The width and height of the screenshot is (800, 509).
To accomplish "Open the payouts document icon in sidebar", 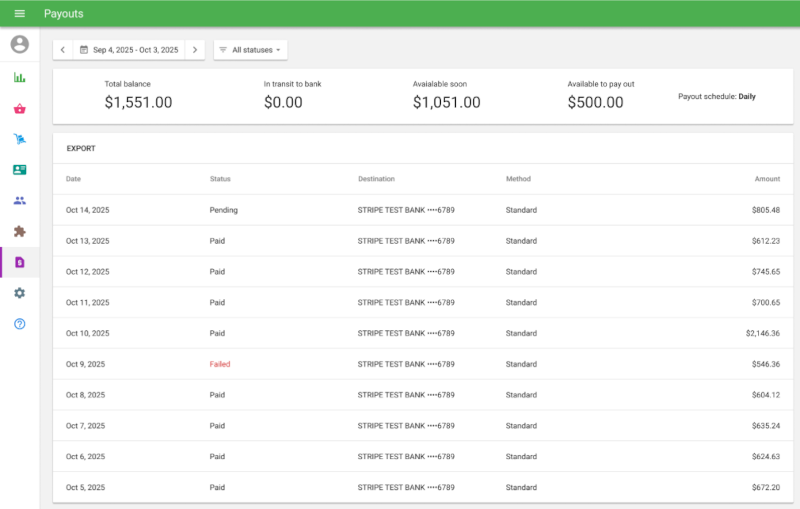I will [x=19, y=262].
